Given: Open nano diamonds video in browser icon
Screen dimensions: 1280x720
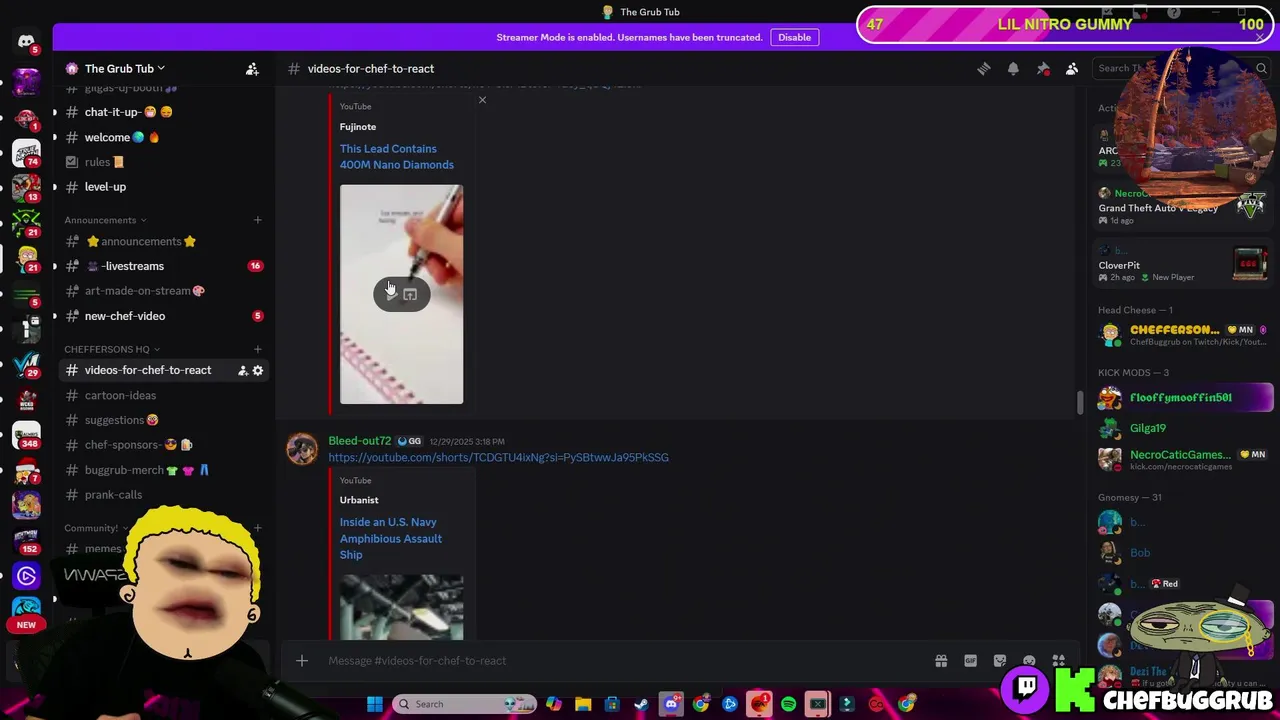Looking at the screenshot, I should coord(410,294).
